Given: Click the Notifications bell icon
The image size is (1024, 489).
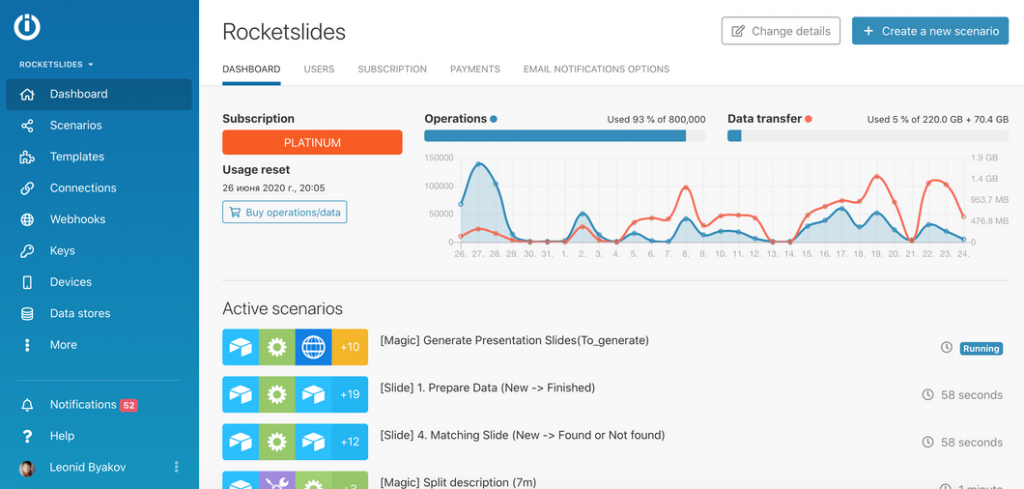Looking at the screenshot, I should click(27, 405).
